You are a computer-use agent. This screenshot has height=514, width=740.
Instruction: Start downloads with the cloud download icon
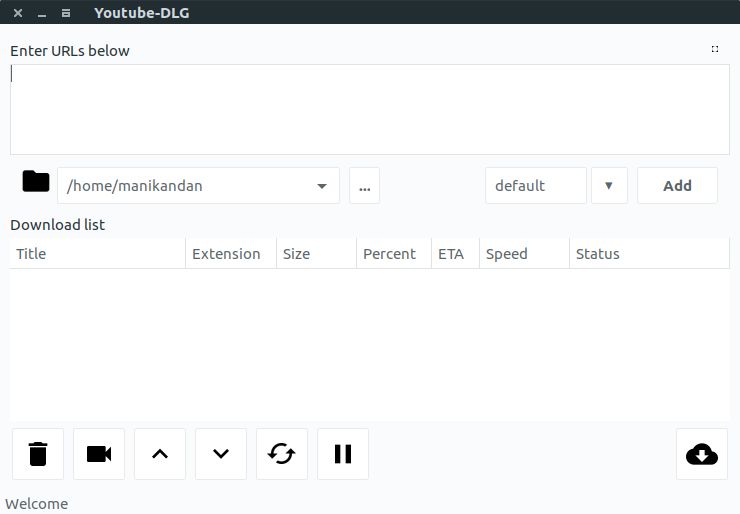coord(702,454)
